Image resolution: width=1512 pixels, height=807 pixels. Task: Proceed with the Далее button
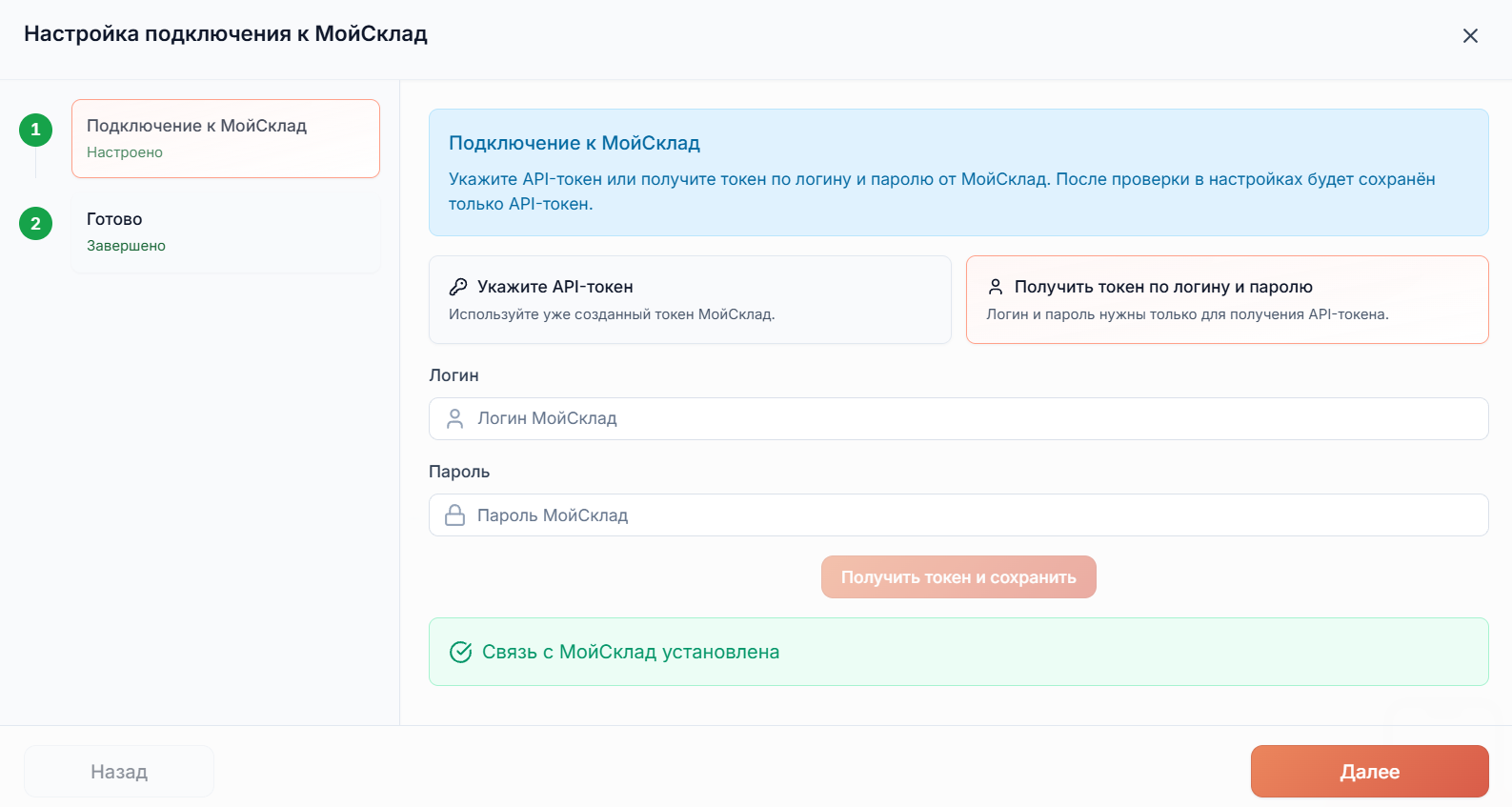pos(1370,772)
